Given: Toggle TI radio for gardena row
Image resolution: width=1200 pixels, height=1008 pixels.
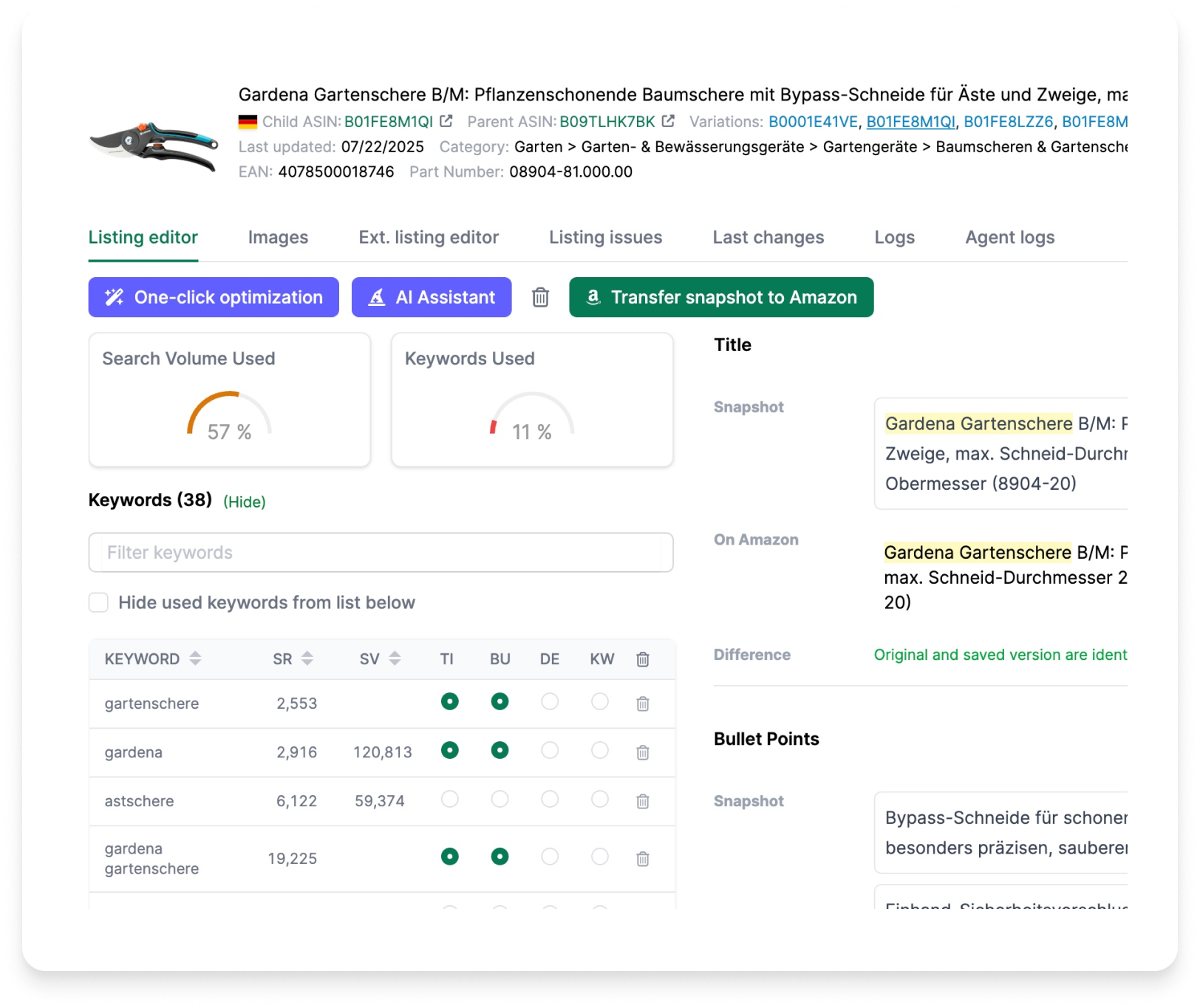Looking at the screenshot, I should (450, 750).
